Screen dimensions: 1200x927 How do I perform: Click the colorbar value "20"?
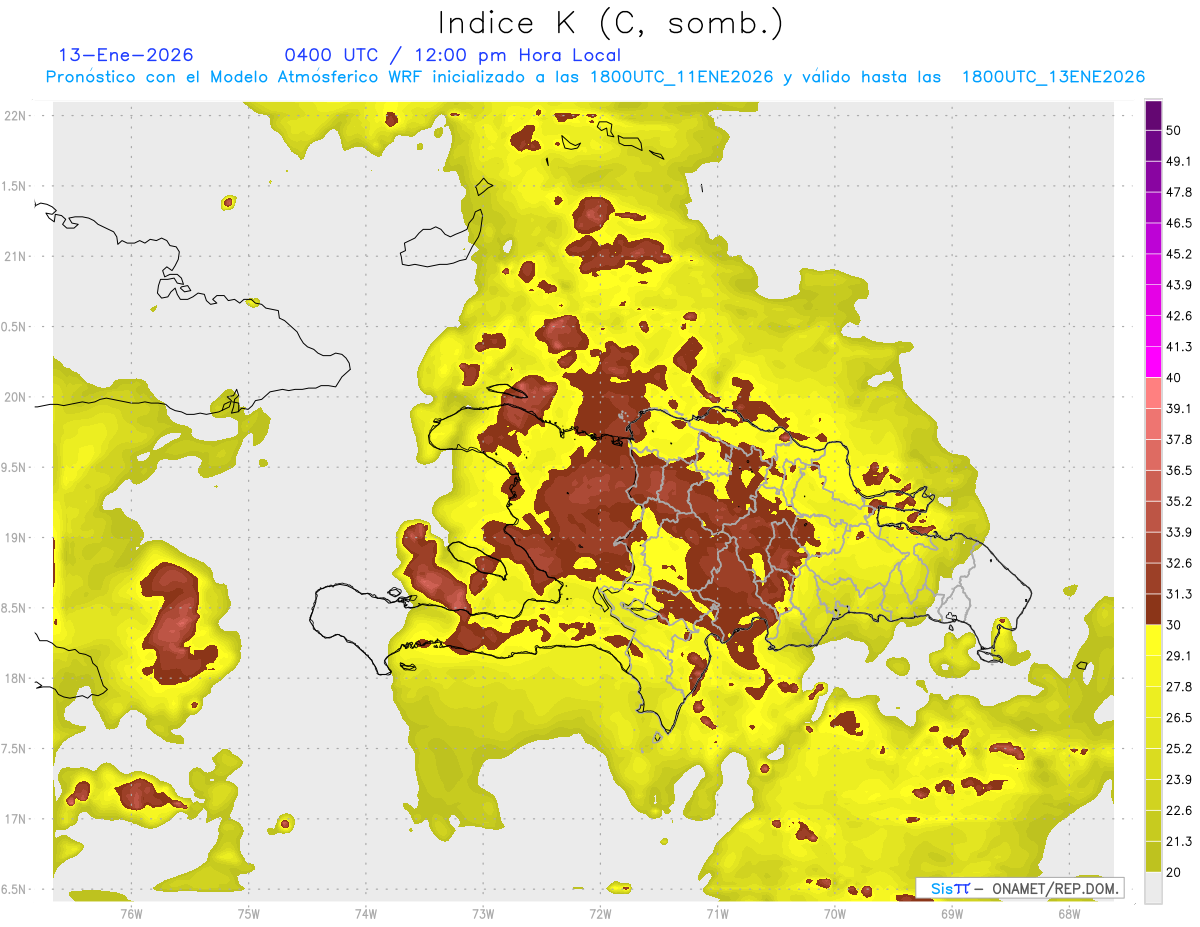[x=1174, y=872]
